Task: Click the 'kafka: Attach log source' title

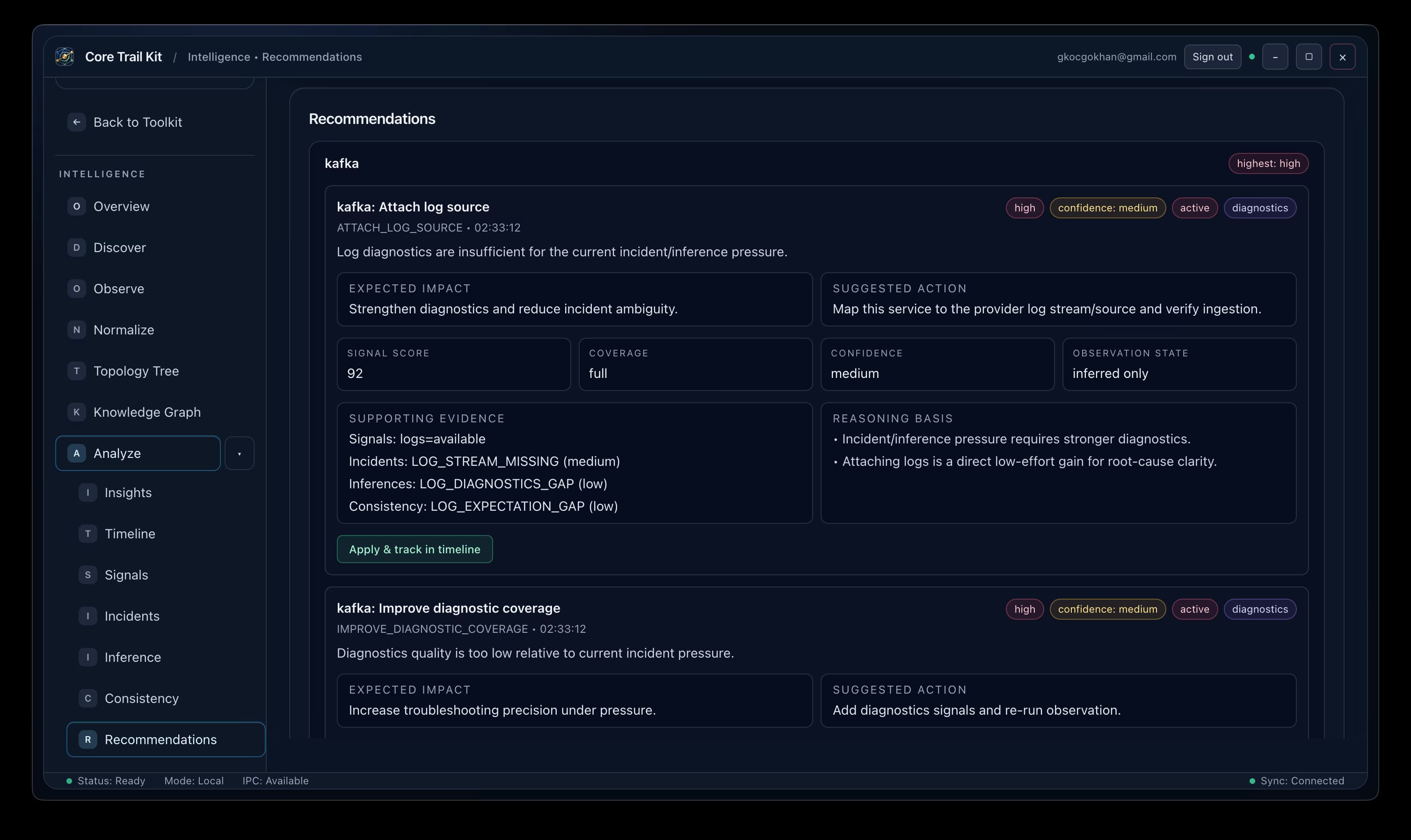Action: [413, 207]
